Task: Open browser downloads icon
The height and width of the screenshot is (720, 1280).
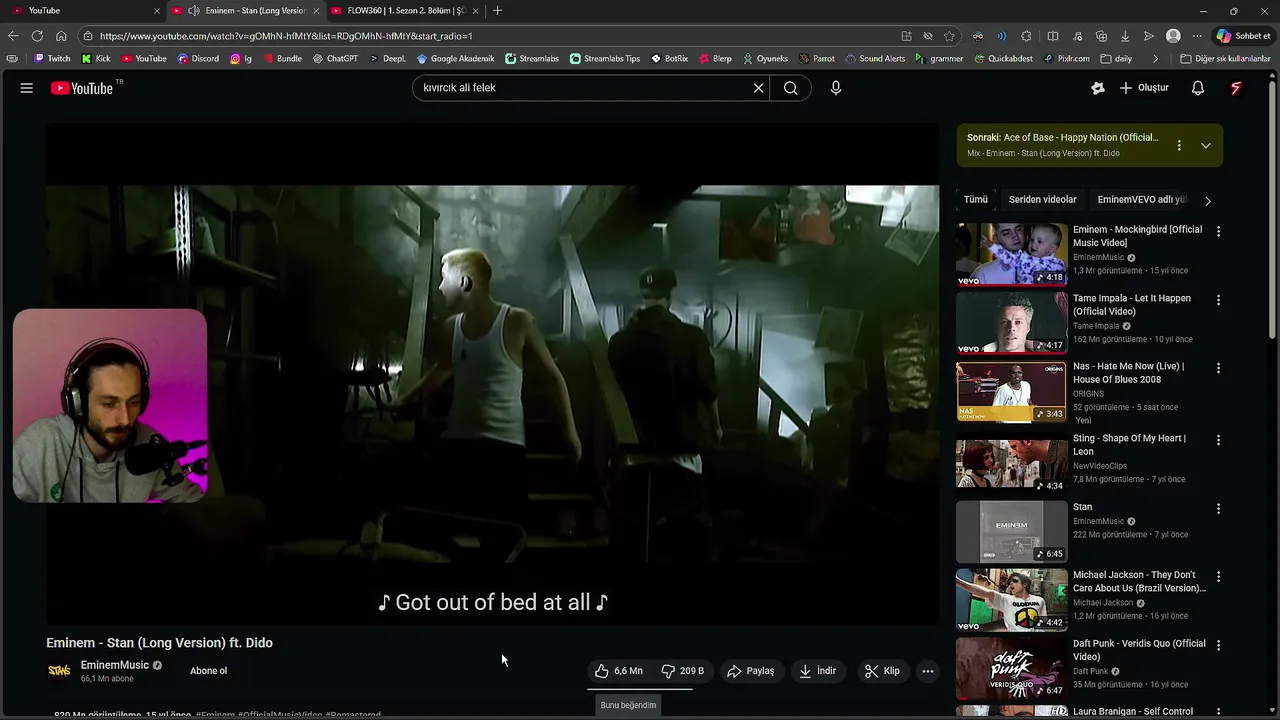Action: 1124,36
